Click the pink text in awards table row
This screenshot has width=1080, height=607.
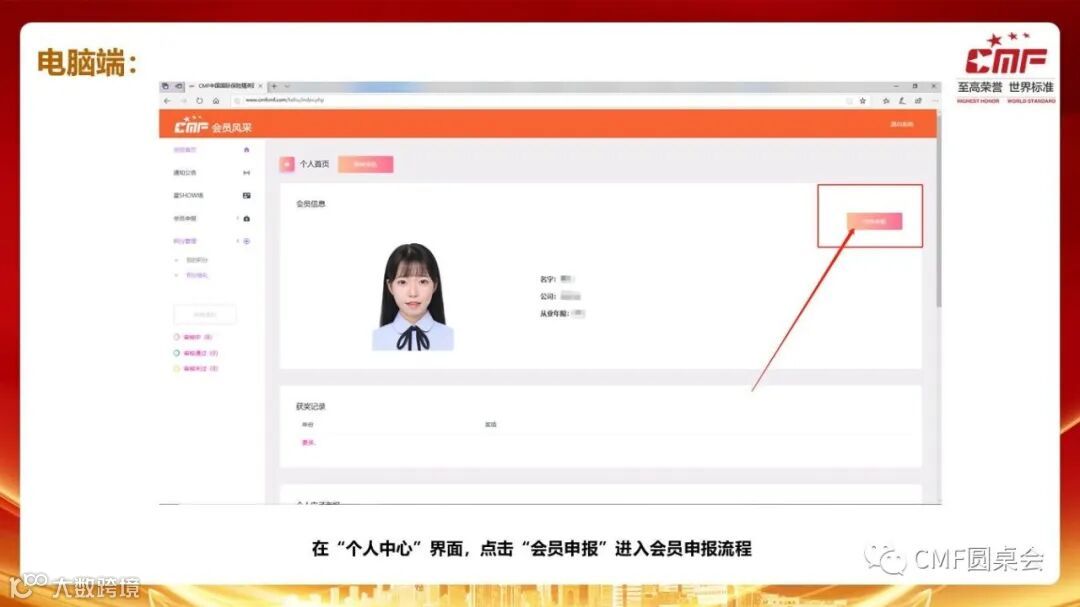point(308,442)
